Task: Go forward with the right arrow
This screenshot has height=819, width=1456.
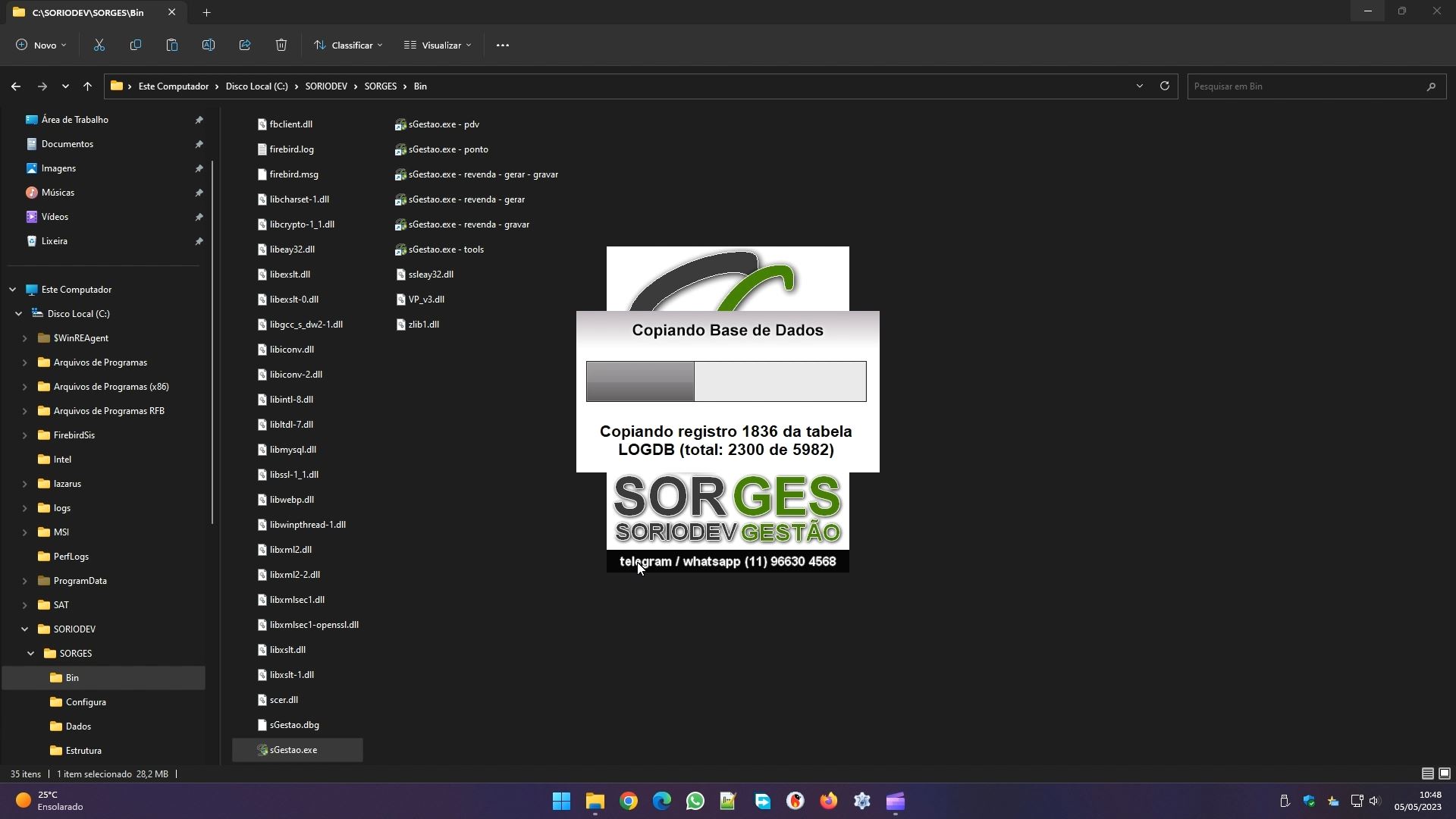Action: [42, 86]
